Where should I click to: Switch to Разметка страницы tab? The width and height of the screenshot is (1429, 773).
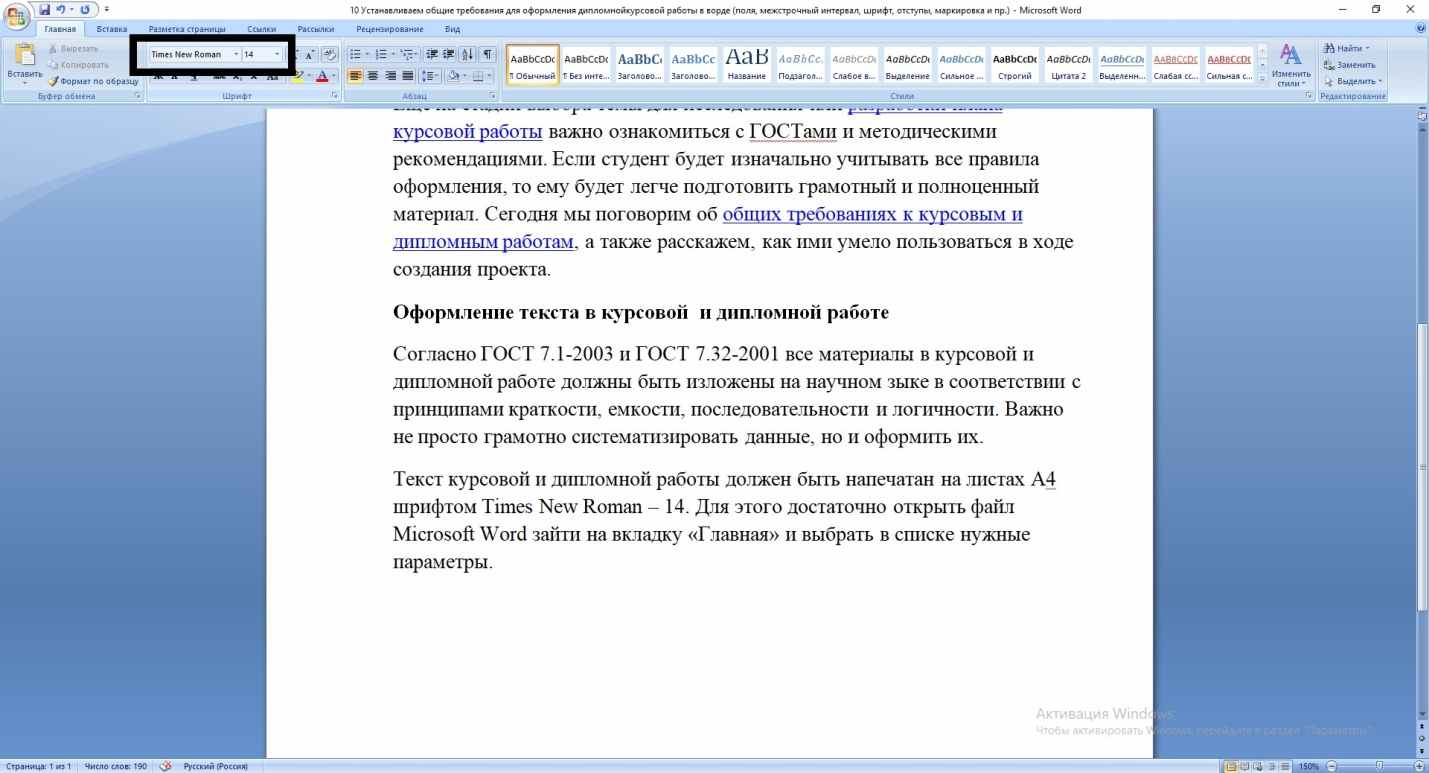pos(187,29)
